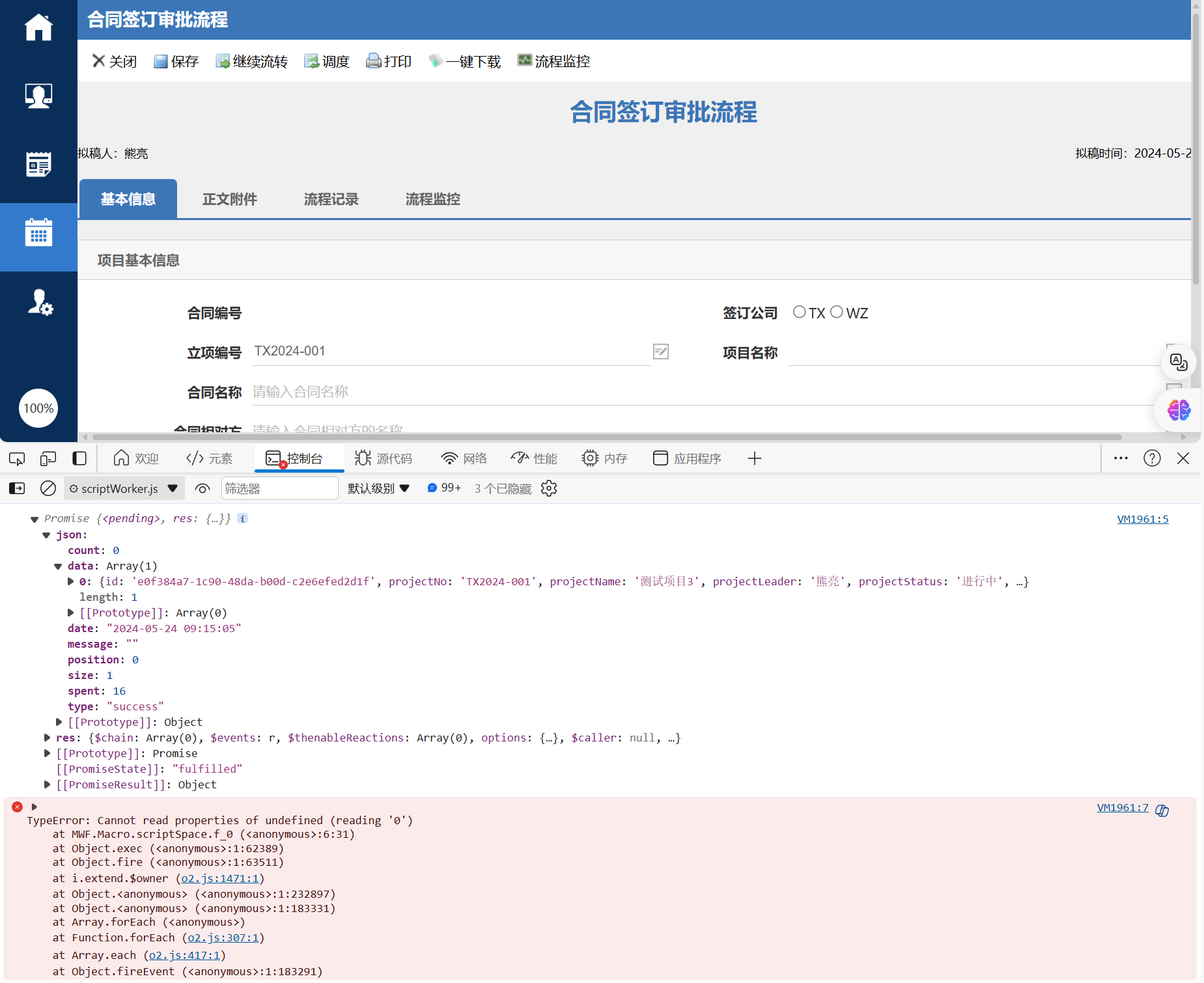The height and width of the screenshot is (983, 1204).
Task: Open 流程监控 in the toolbar
Action: 553,61
